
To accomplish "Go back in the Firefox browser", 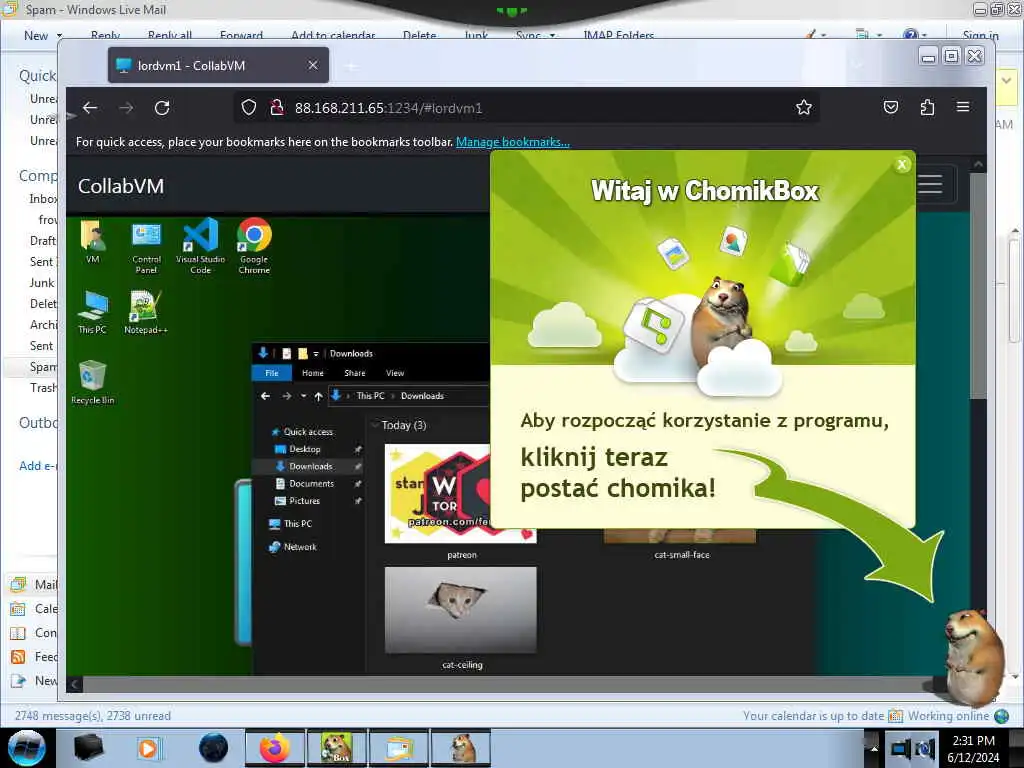I will point(90,108).
